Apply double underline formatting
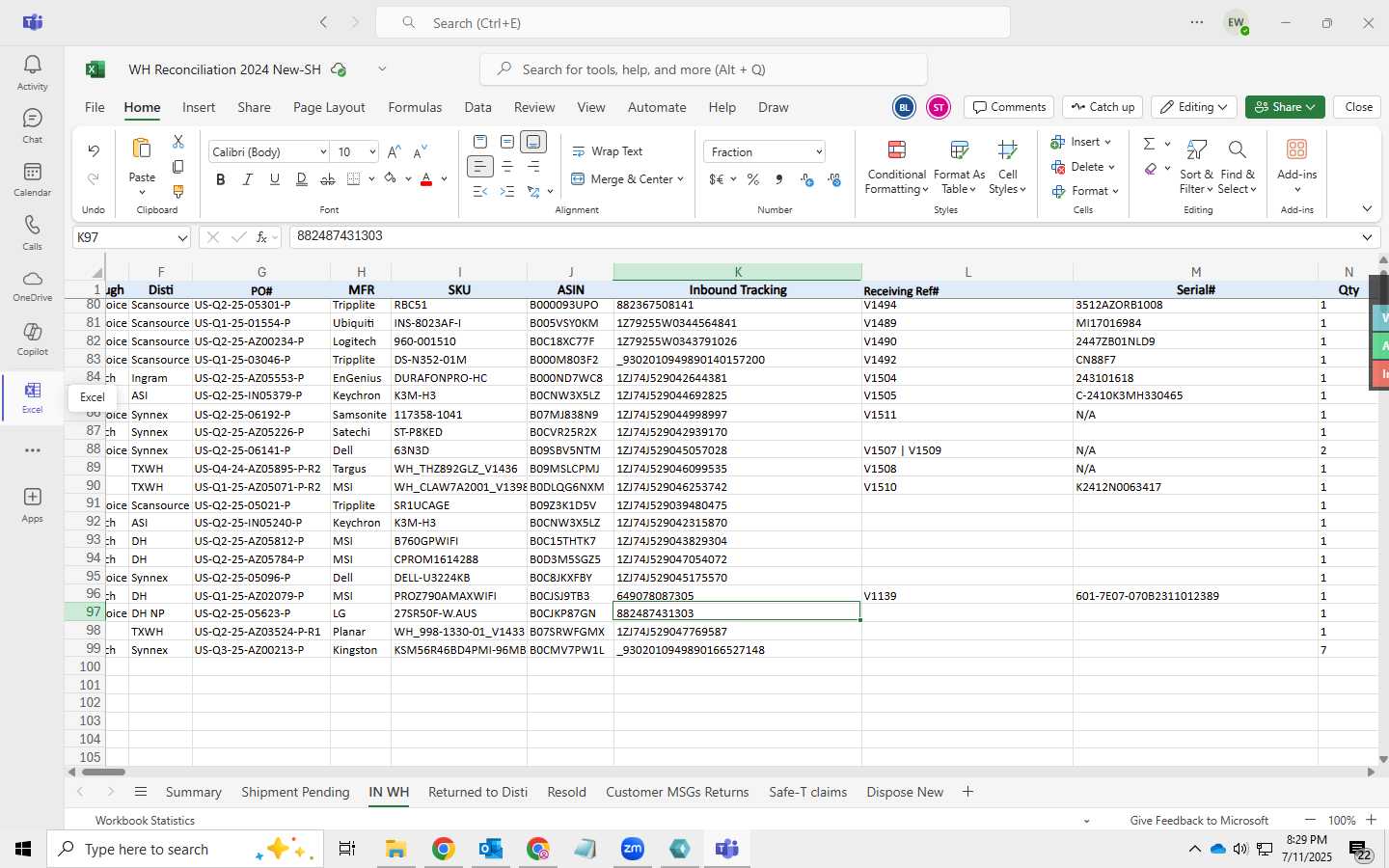Viewport: 1389px width, 868px height. pos(301,179)
